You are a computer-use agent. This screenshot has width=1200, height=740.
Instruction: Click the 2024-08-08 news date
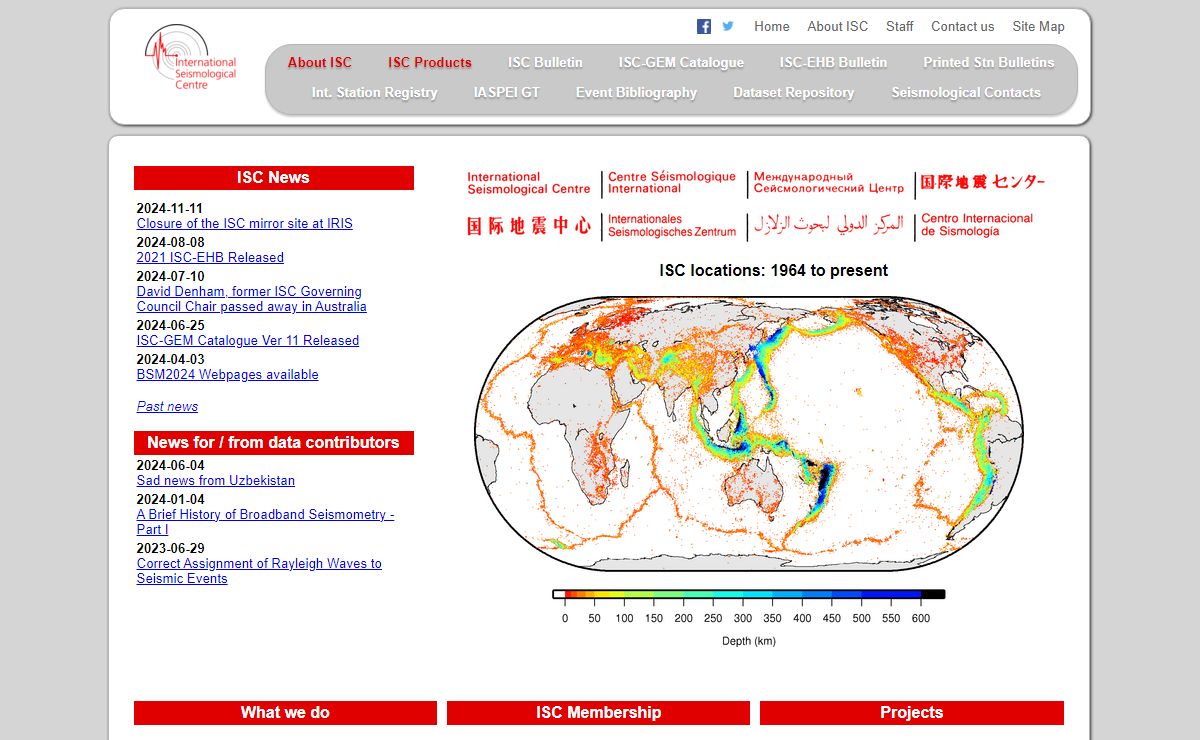pos(170,243)
